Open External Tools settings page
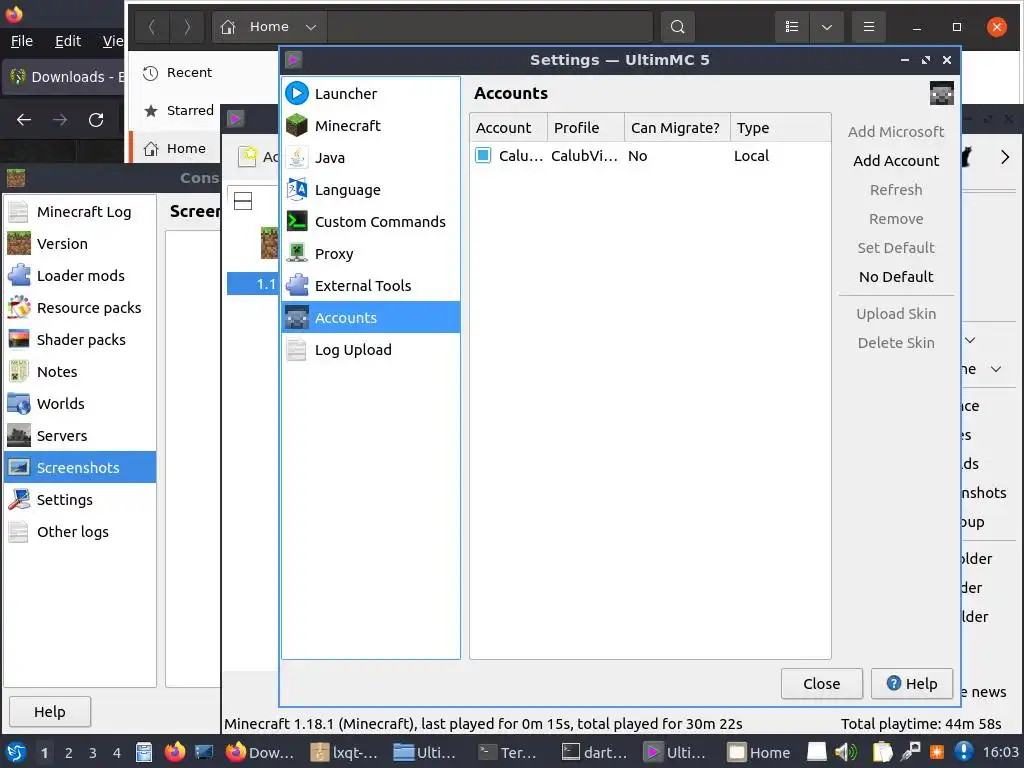 click(370, 285)
